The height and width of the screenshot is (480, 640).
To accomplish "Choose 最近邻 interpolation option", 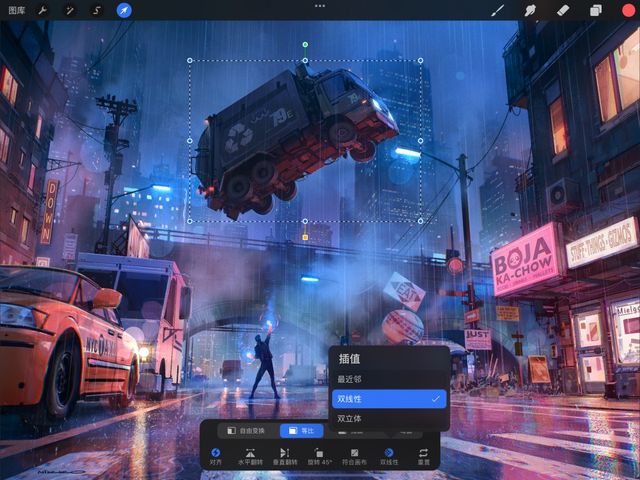I will (389, 379).
